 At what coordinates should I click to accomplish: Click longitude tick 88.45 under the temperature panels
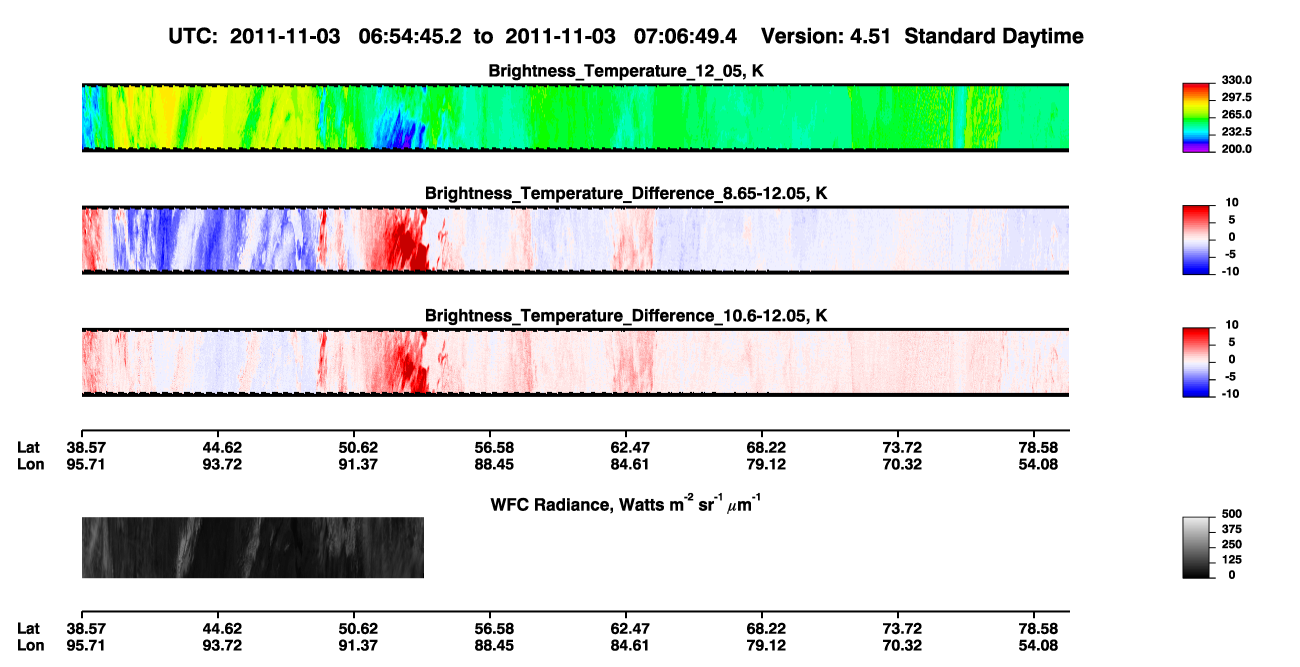point(494,464)
